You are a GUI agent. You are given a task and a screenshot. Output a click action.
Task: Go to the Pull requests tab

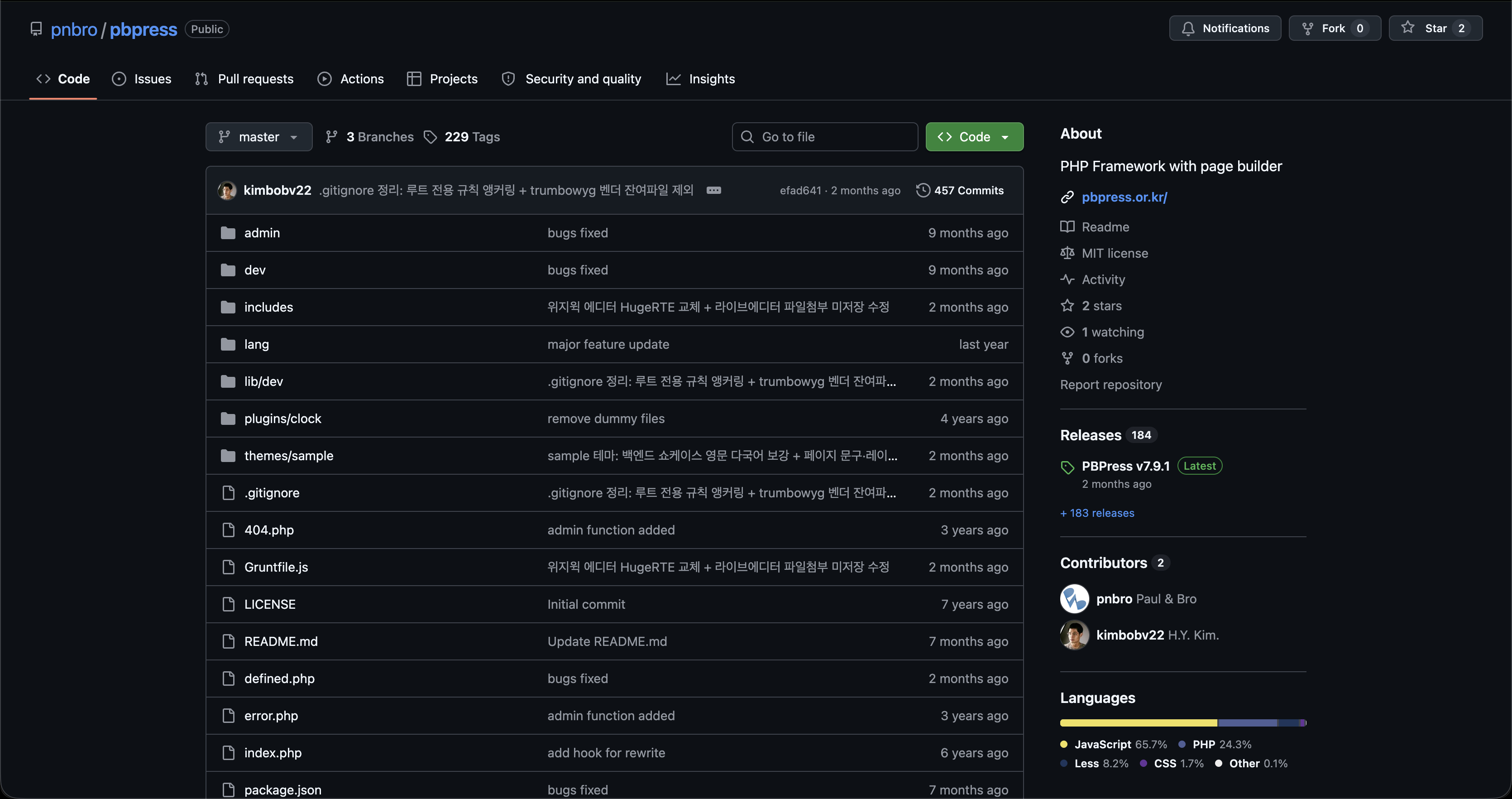coord(244,79)
